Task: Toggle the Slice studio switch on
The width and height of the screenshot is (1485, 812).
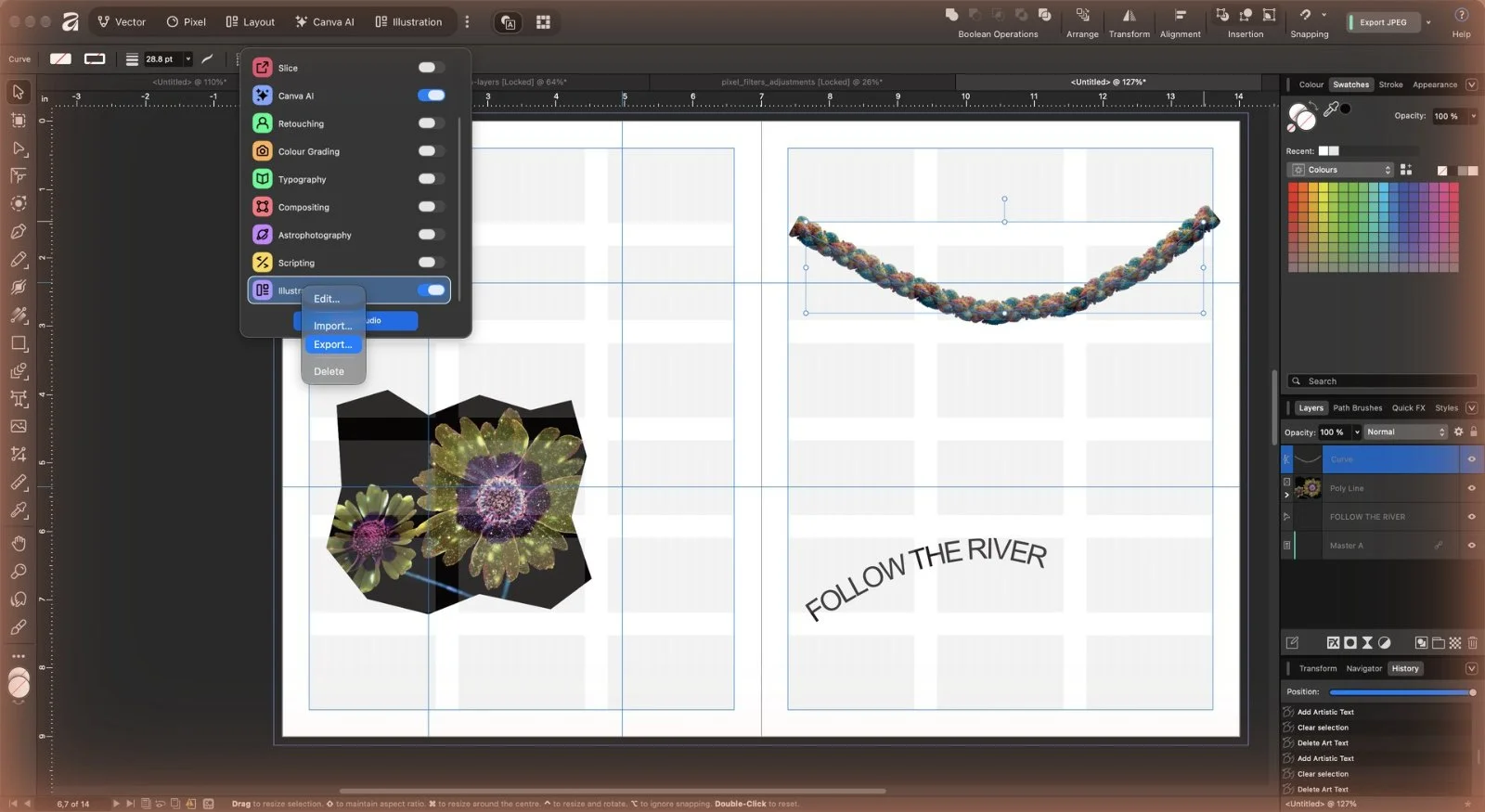Action: click(x=431, y=67)
